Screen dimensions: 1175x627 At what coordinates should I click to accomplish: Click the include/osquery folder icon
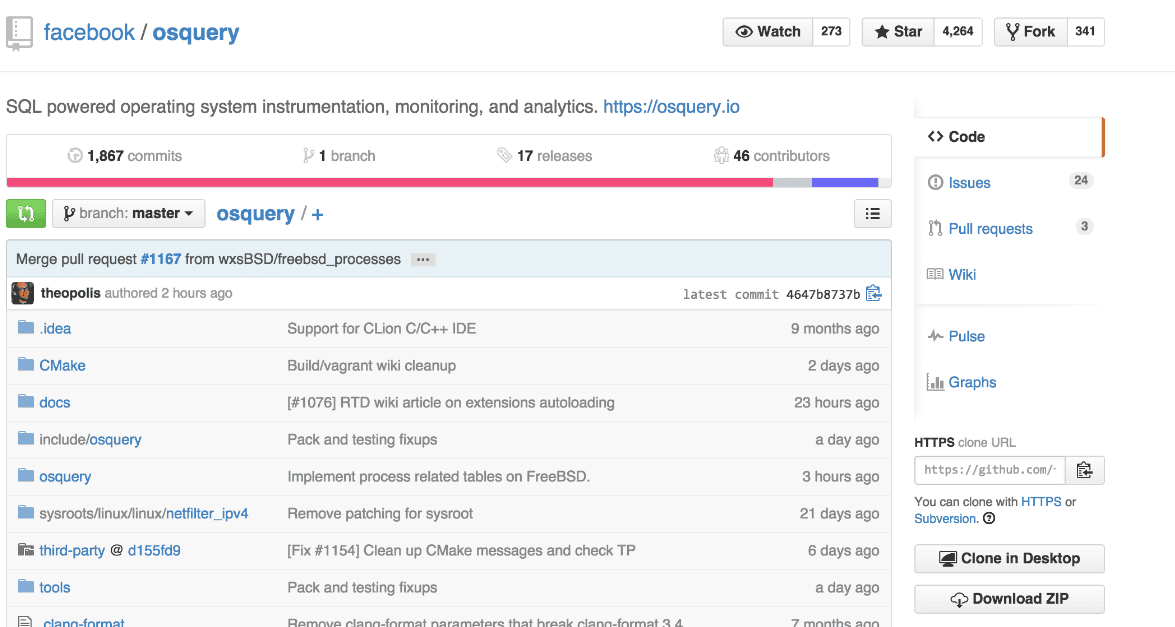(x=26, y=438)
